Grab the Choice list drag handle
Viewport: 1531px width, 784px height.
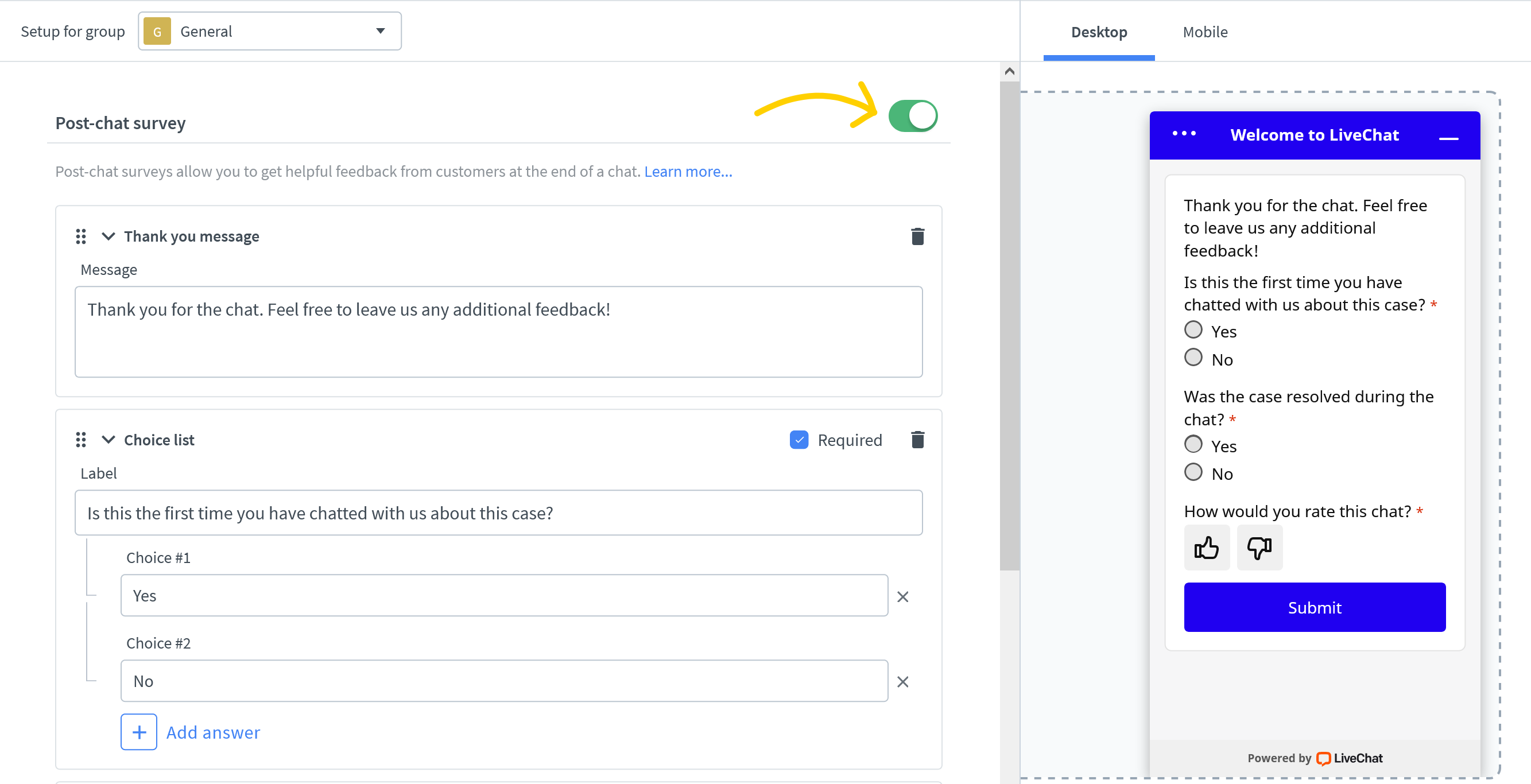click(82, 440)
